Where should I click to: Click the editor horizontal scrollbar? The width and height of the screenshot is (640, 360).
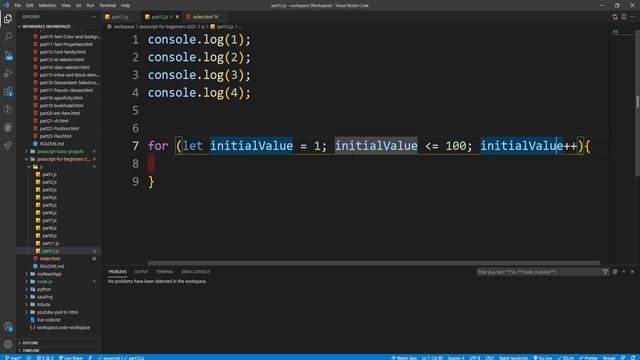(x=373, y=263)
